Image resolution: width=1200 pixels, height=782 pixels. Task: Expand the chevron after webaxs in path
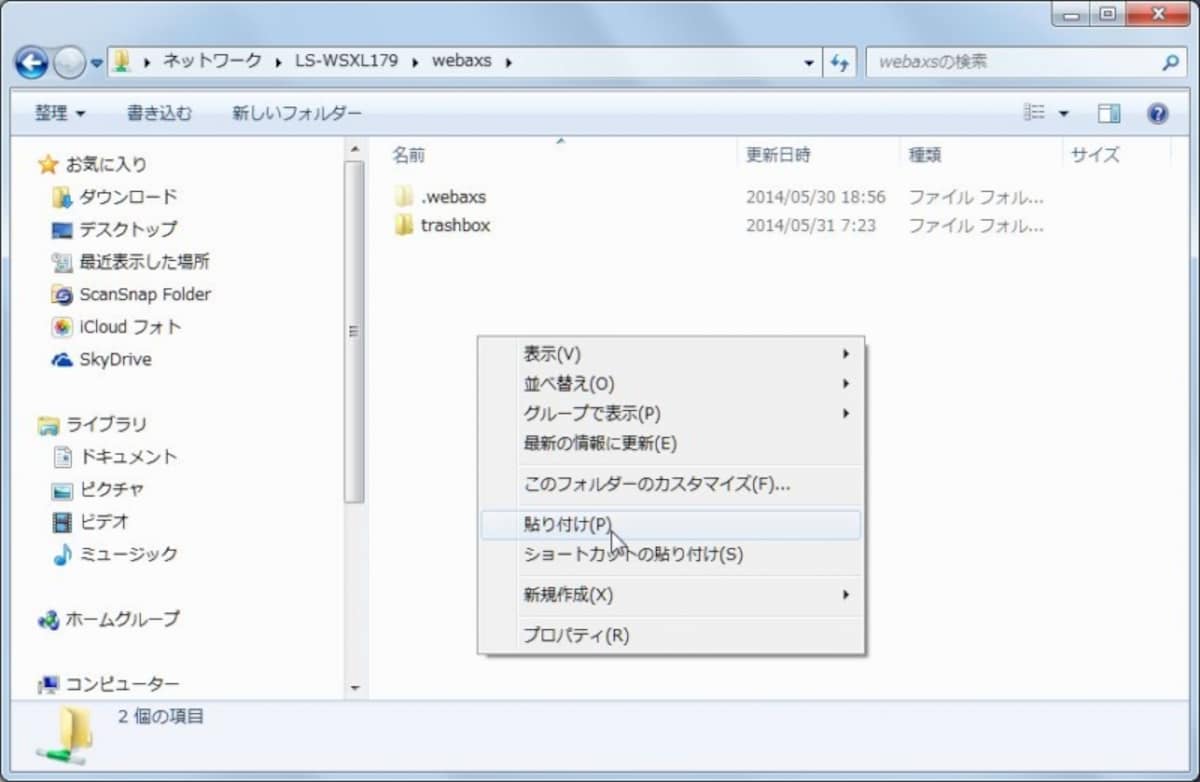coord(509,62)
